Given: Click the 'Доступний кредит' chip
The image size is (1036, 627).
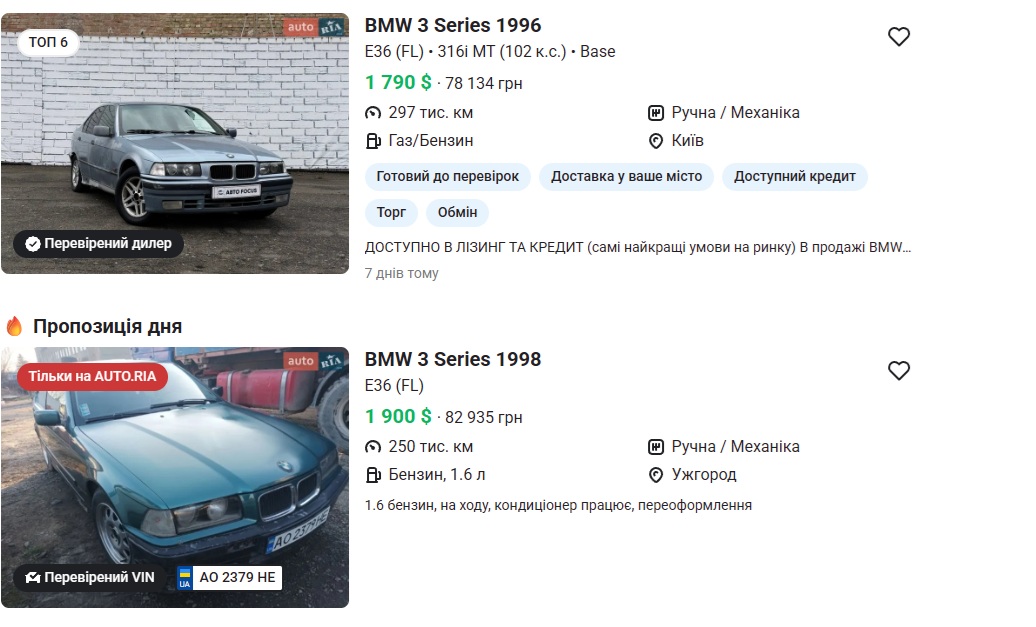Looking at the screenshot, I should click(795, 177).
